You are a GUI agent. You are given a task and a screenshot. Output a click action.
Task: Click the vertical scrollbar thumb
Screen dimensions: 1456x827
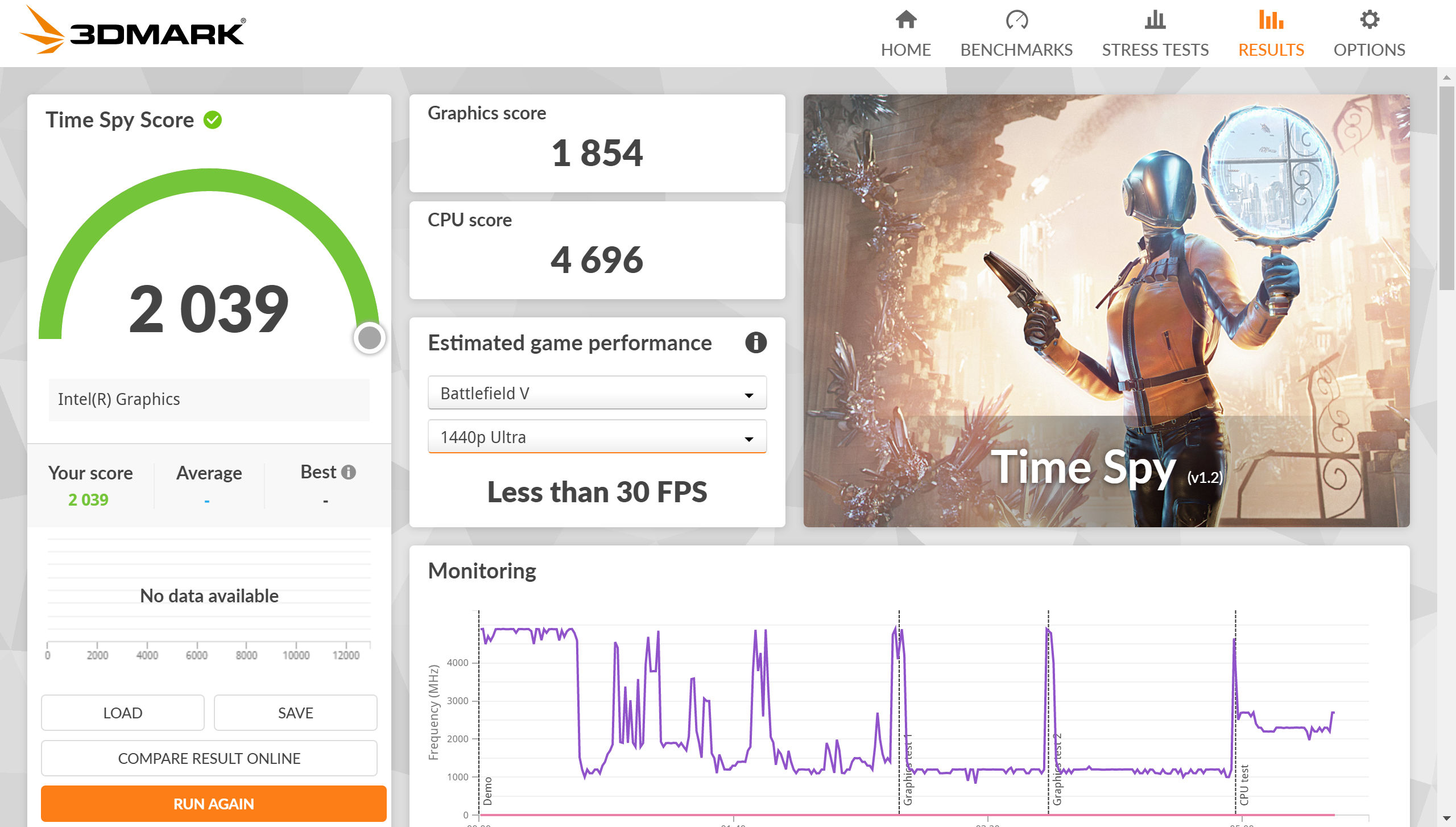click(x=1447, y=188)
